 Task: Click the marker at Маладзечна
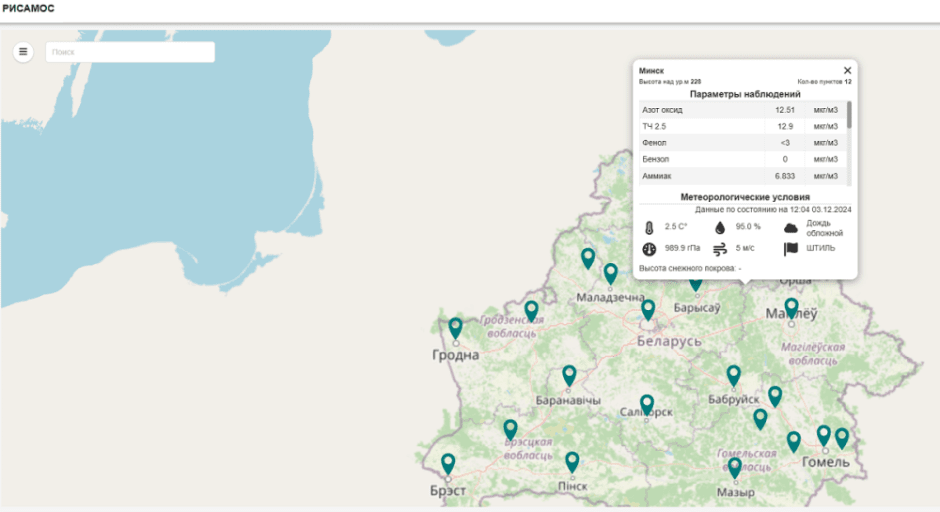tap(610, 273)
